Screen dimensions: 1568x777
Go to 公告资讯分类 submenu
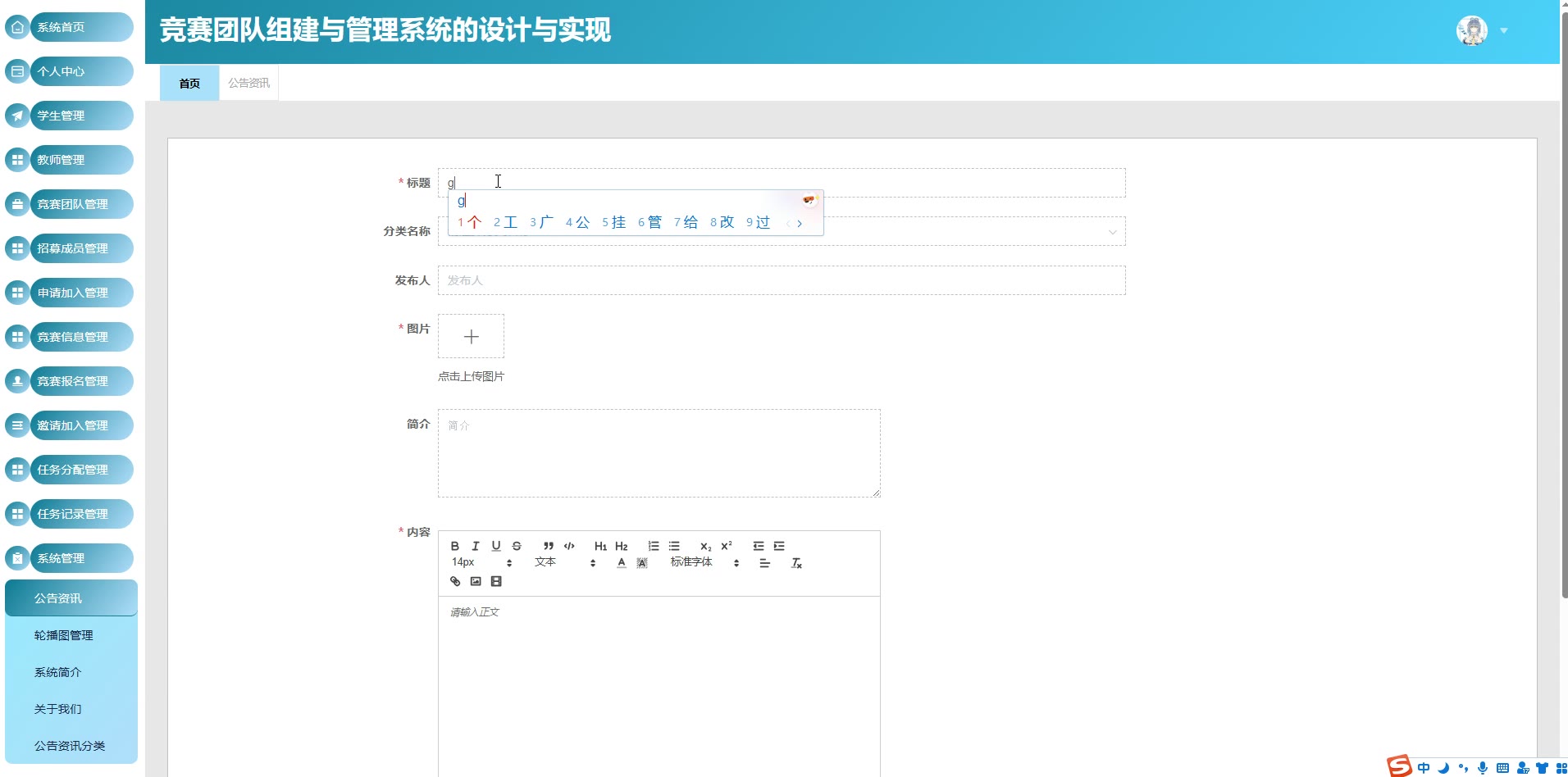[x=71, y=746]
